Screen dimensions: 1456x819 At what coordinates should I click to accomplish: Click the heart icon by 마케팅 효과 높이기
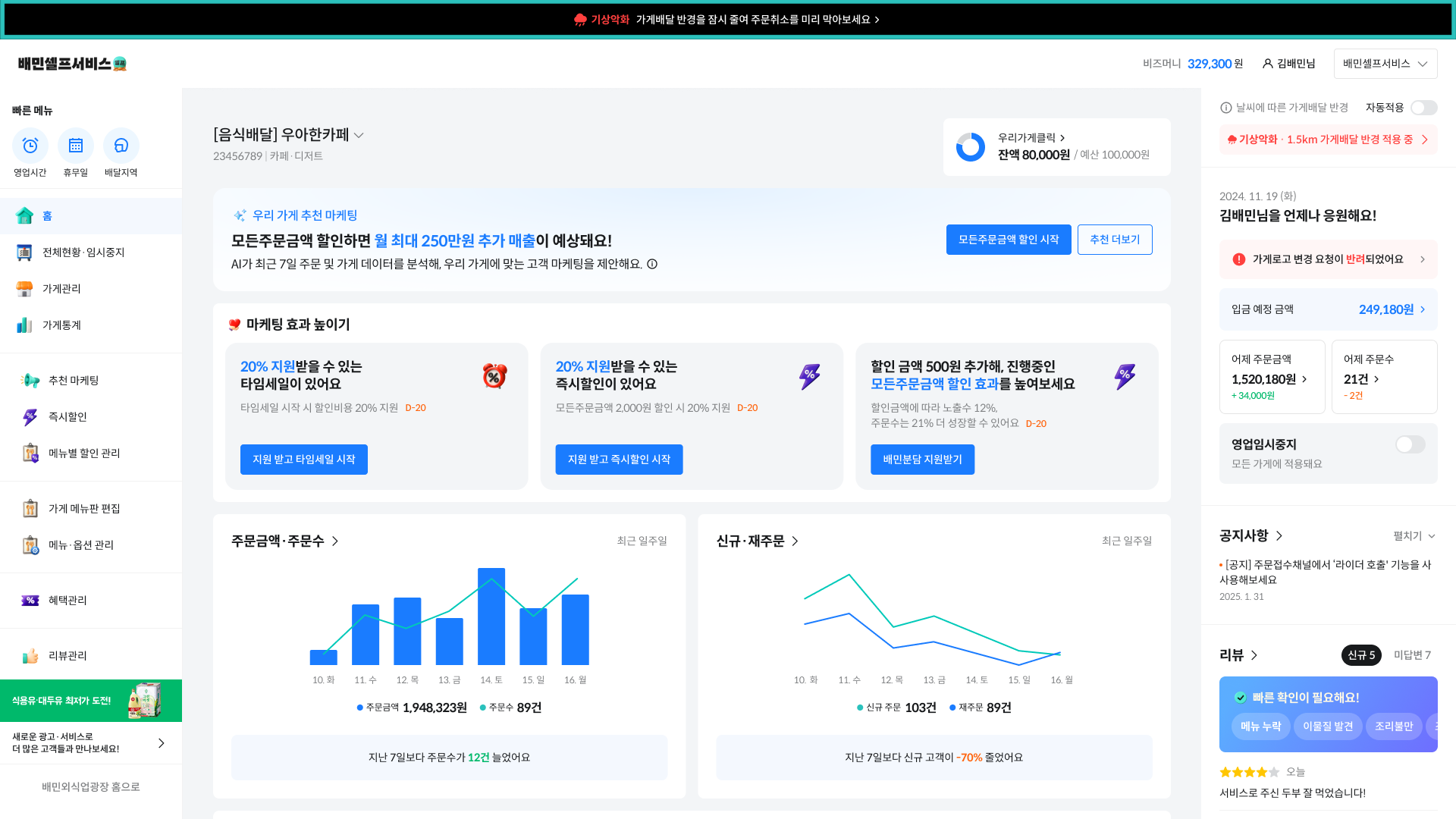tap(234, 325)
